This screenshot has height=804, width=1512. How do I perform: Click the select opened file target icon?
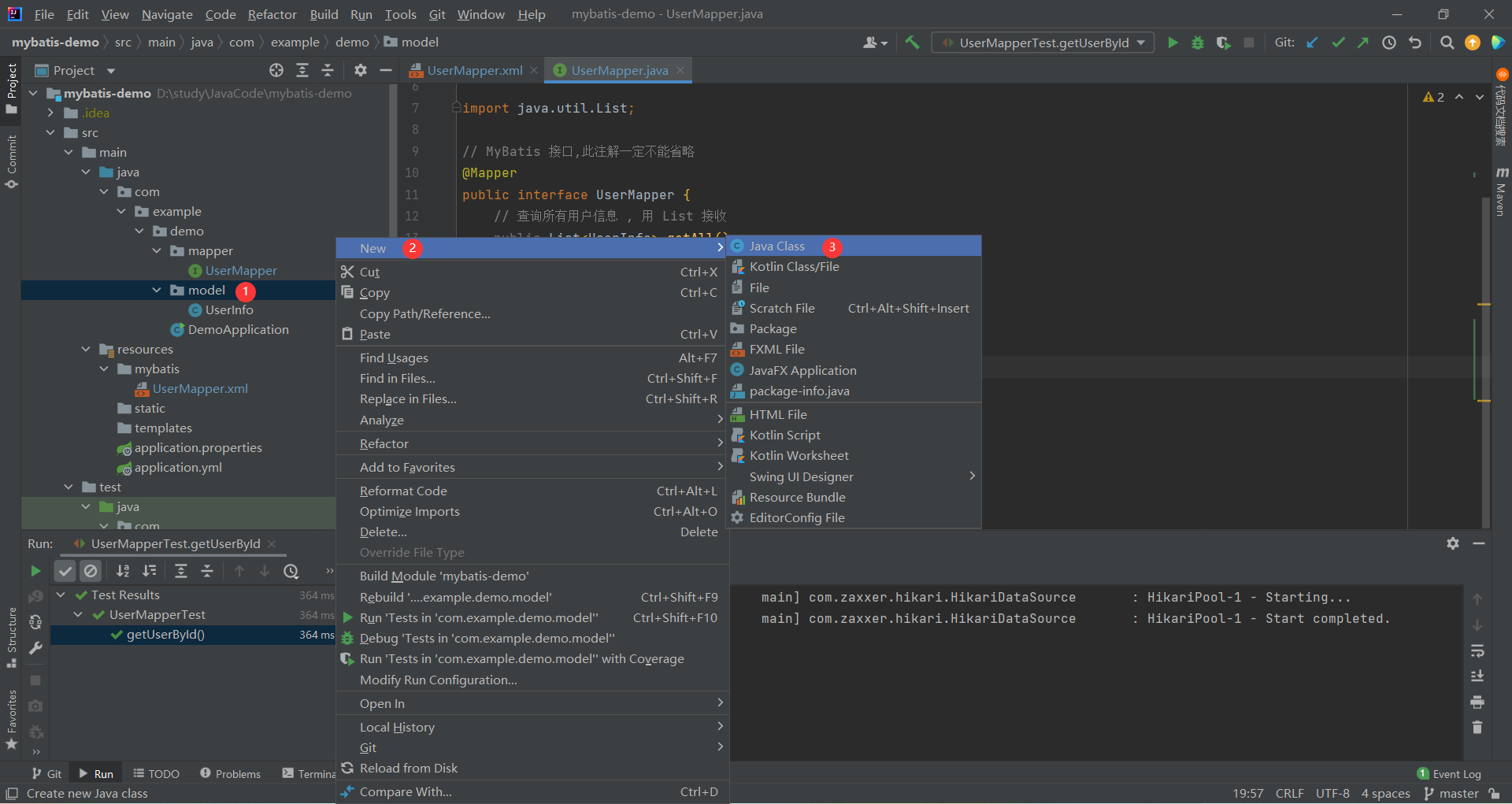[x=276, y=70]
